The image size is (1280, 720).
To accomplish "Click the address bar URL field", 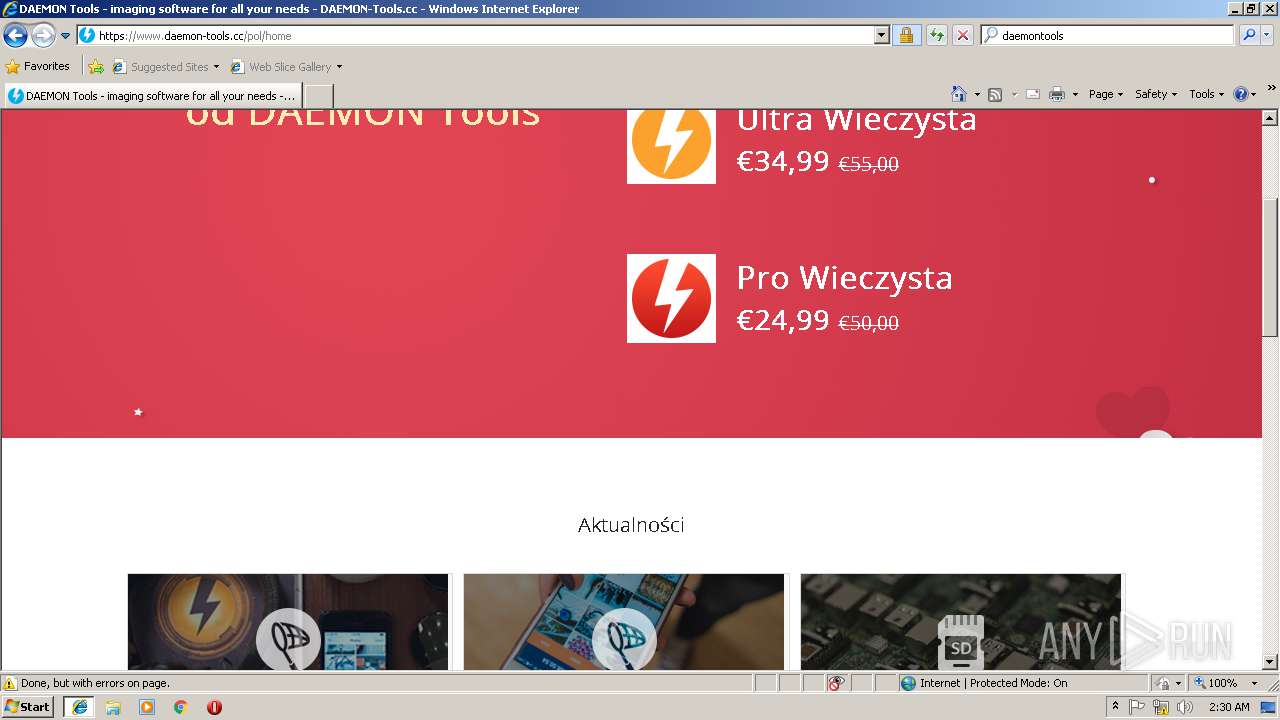I will (475, 35).
